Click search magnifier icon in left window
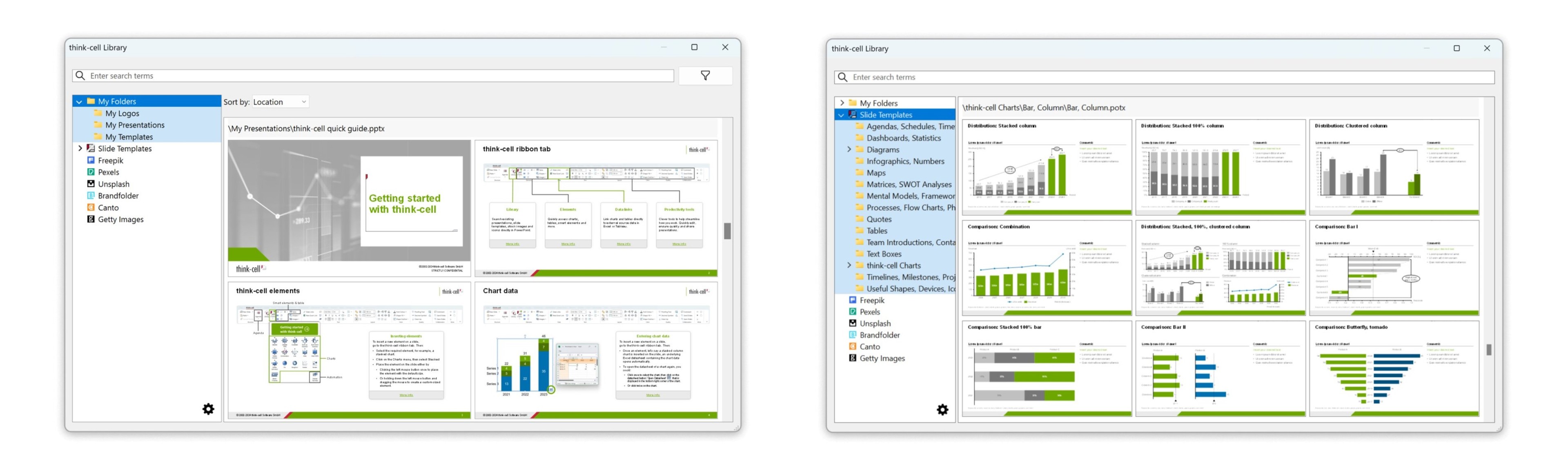 coord(80,76)
